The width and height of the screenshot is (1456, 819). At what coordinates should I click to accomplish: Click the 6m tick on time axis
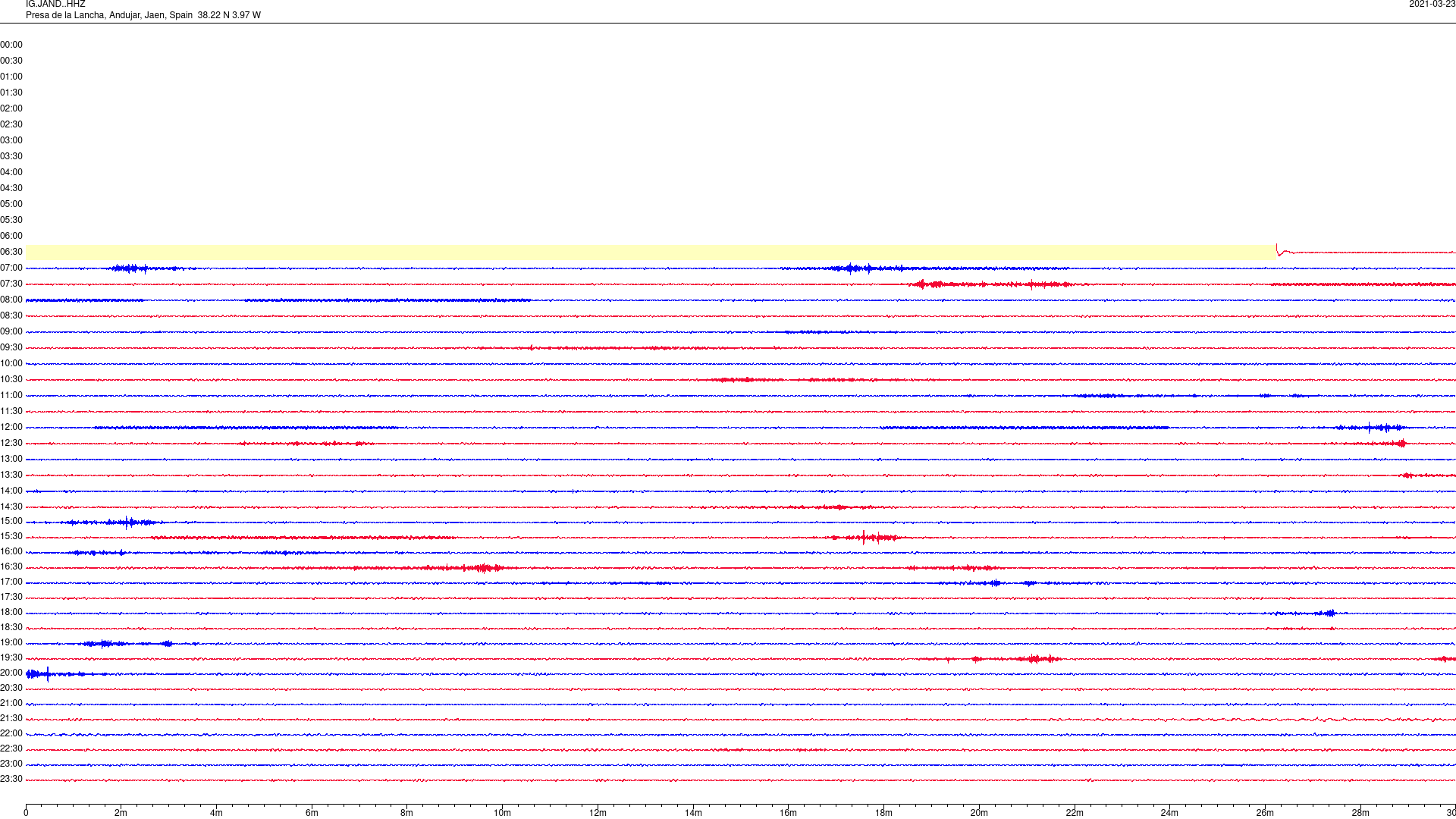pos(312,813)
